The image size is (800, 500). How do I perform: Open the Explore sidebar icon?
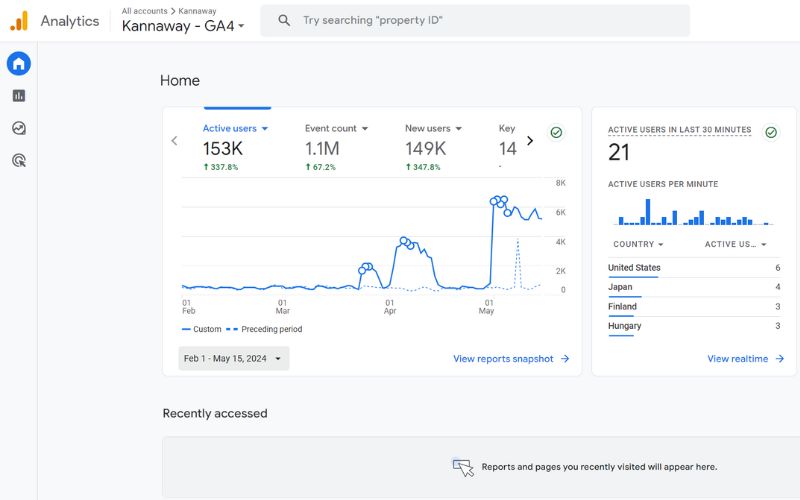click(19, 128)
